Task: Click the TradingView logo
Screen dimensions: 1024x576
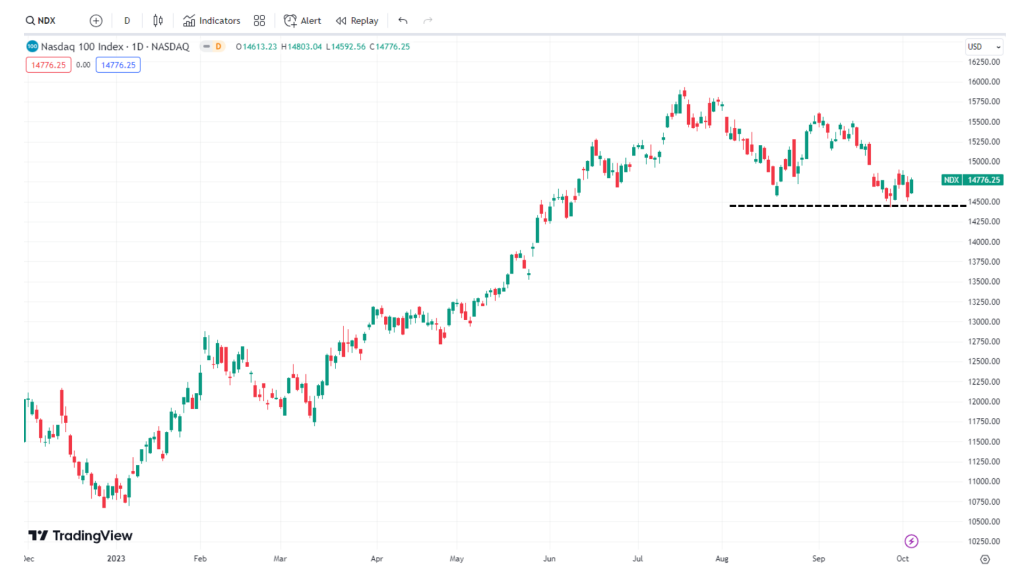Action: tap(80, 536)
